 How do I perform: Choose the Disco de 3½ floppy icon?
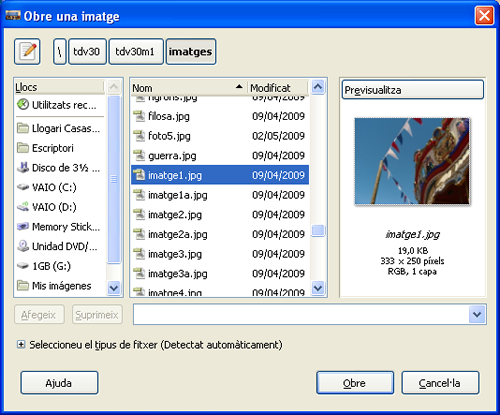tap(23, 167)
